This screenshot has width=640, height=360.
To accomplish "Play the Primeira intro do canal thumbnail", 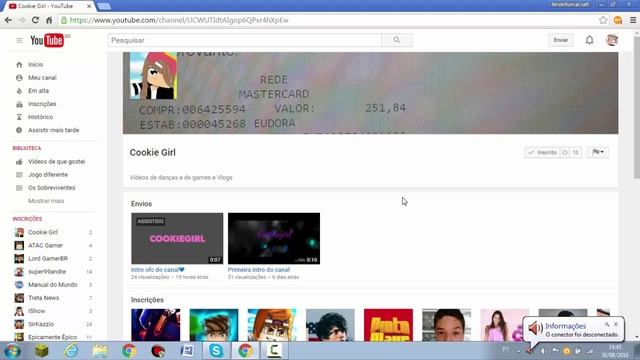I will point(274,238).
